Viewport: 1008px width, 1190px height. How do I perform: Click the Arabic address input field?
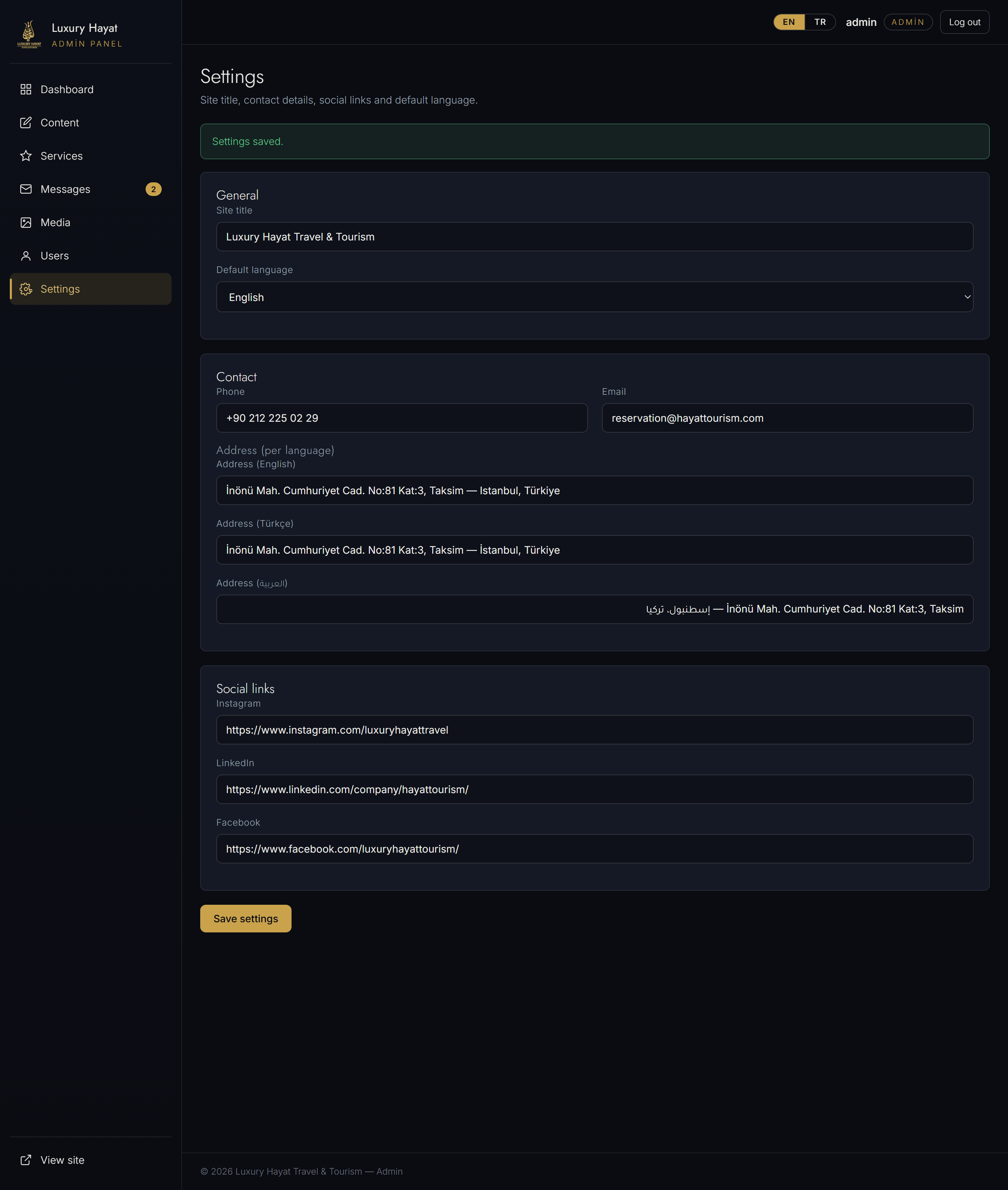594,609
